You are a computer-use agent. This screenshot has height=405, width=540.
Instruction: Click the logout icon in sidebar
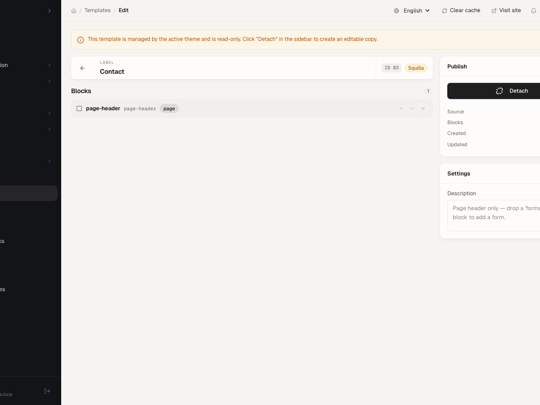[x=47, y=391]
